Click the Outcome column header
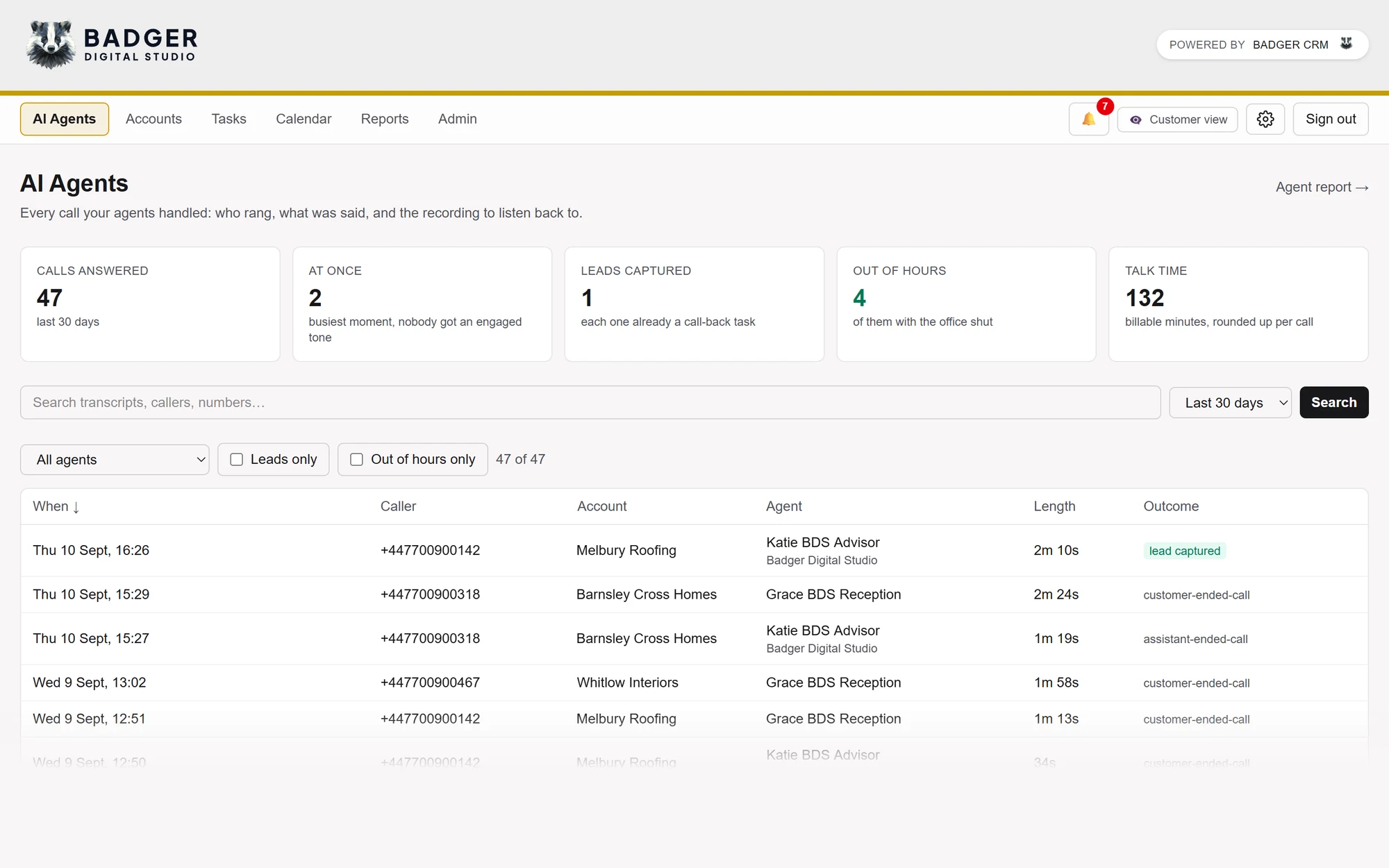 pyautogui.click(x=1171, y=506)
